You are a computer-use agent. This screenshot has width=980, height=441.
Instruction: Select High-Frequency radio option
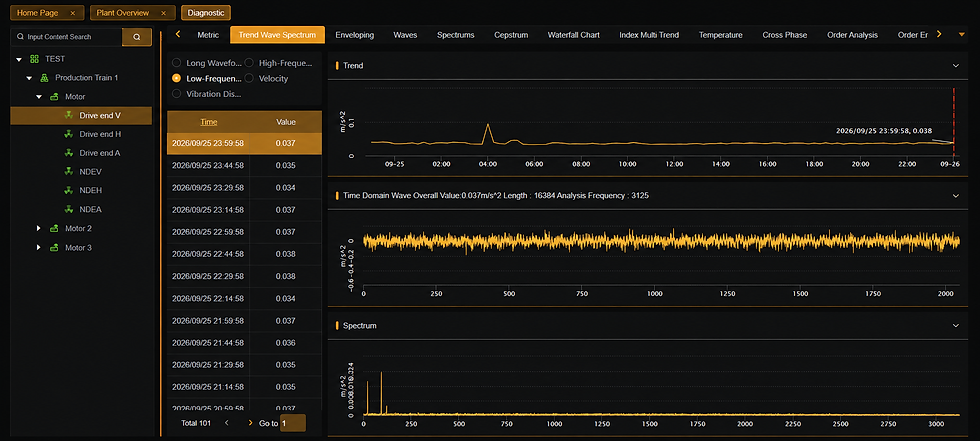pos(249,63)
